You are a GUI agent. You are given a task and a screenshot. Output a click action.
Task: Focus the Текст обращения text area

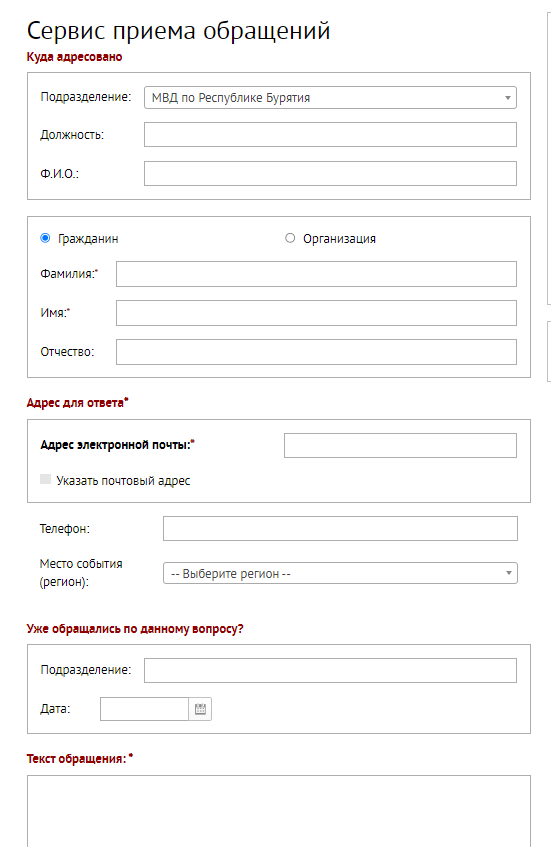279,811
